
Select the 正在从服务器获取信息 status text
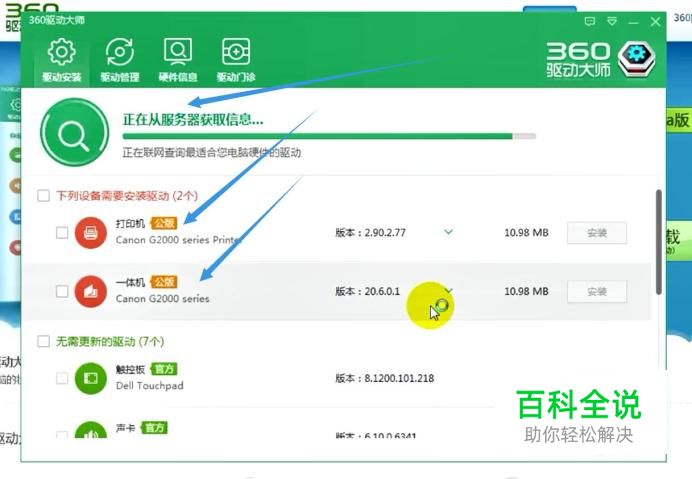click(x=193, y=119)
